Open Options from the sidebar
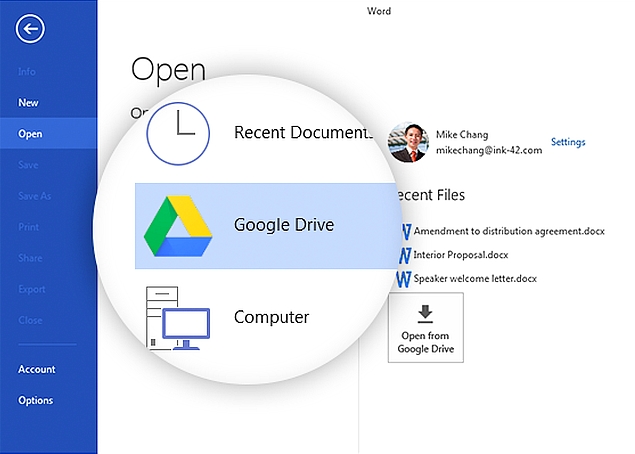 point(36,400)
